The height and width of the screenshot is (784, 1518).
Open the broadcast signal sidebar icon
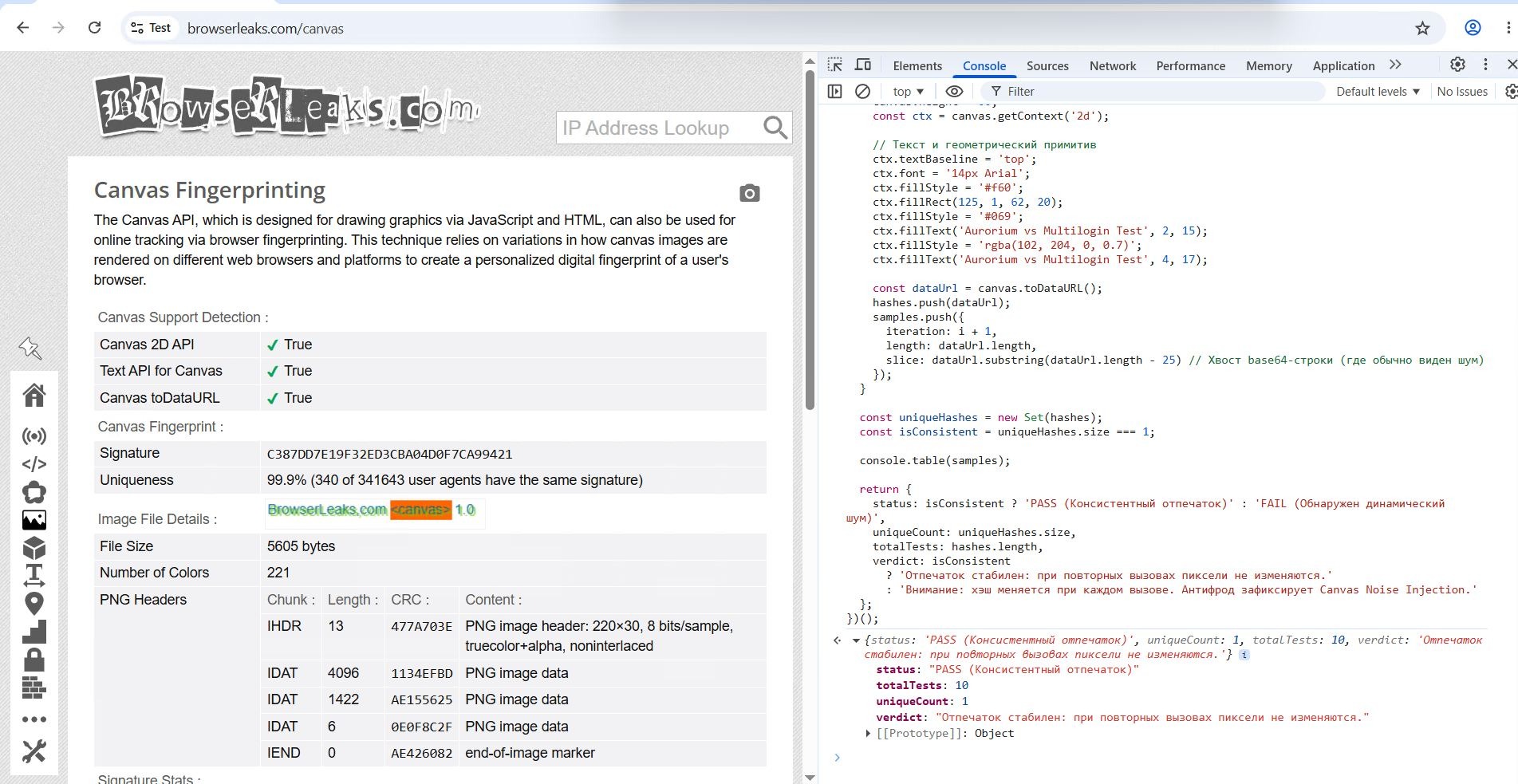click(34, 436)
